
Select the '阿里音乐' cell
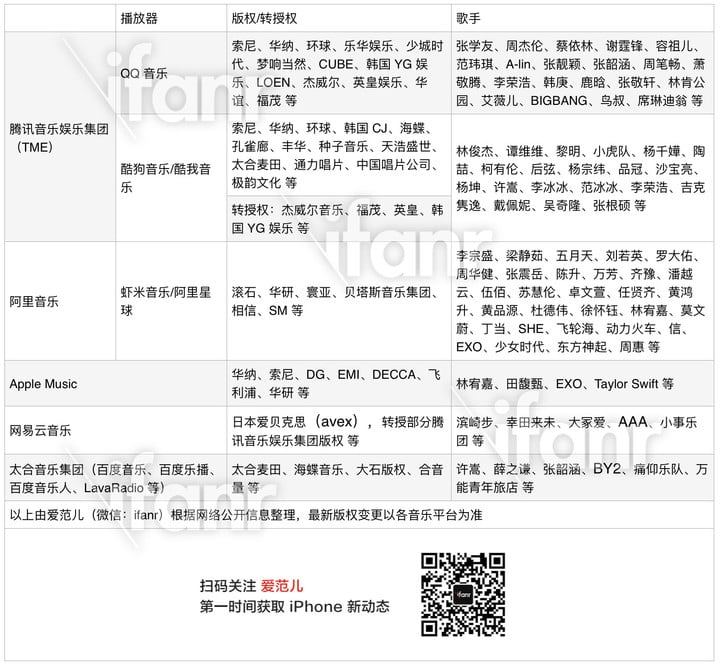[x=60, y=301]
